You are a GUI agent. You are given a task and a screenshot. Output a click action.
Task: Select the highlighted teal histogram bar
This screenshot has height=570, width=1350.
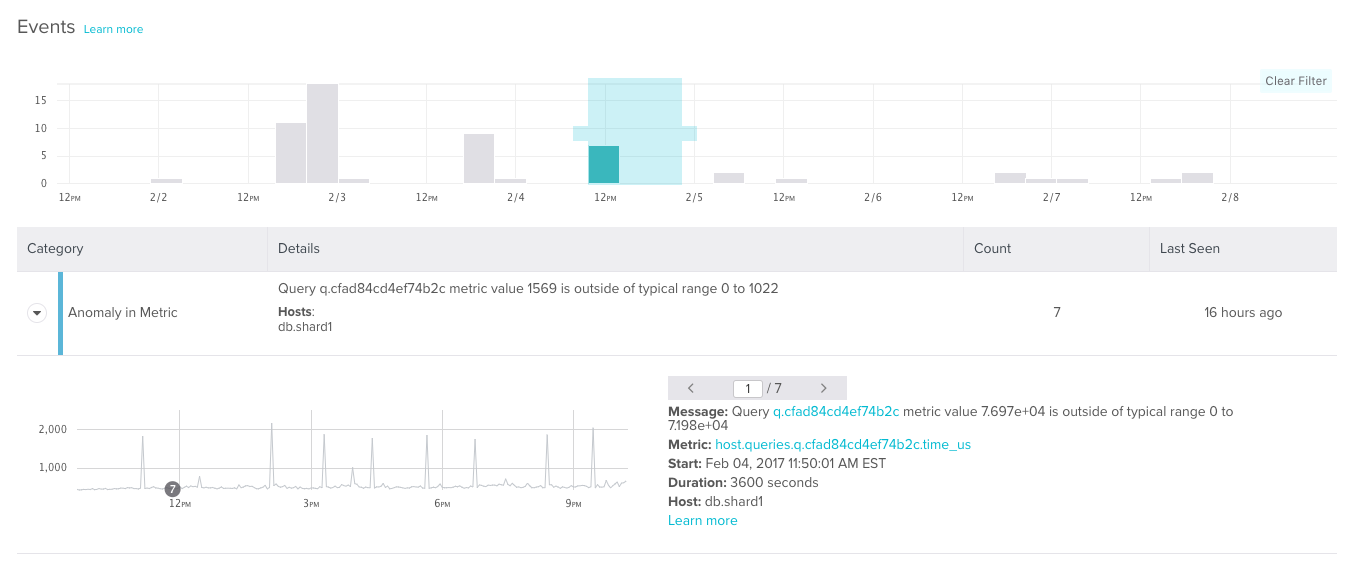point(603,165)
